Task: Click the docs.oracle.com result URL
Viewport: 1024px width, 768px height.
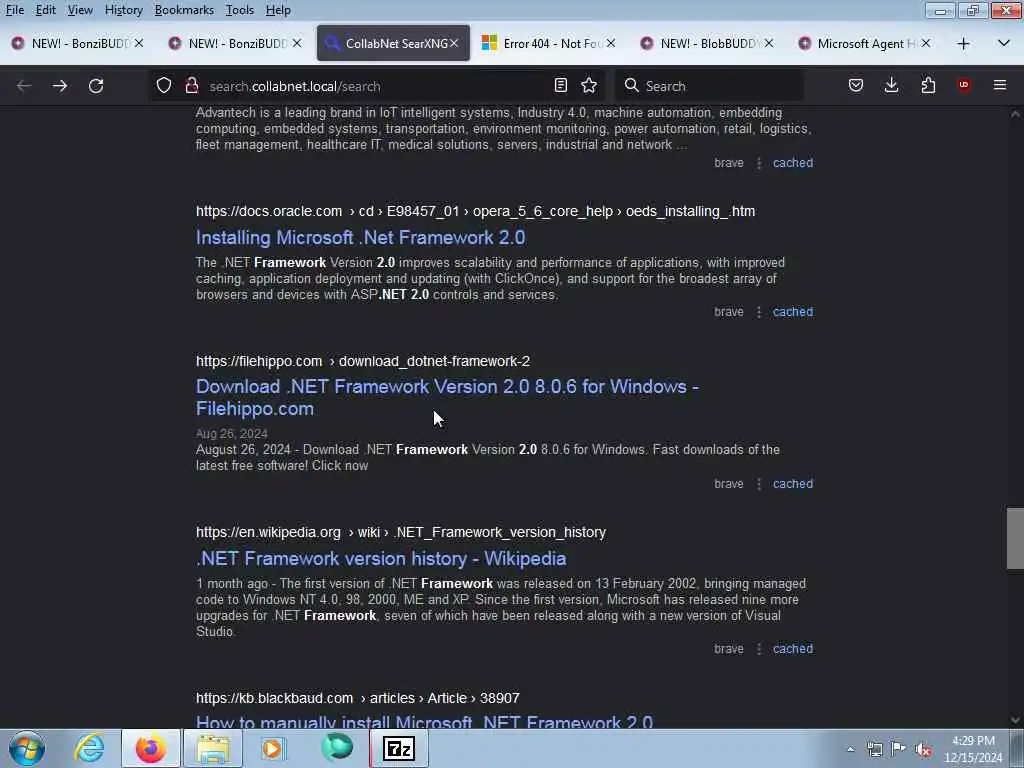Action: (x=475, y=212)
